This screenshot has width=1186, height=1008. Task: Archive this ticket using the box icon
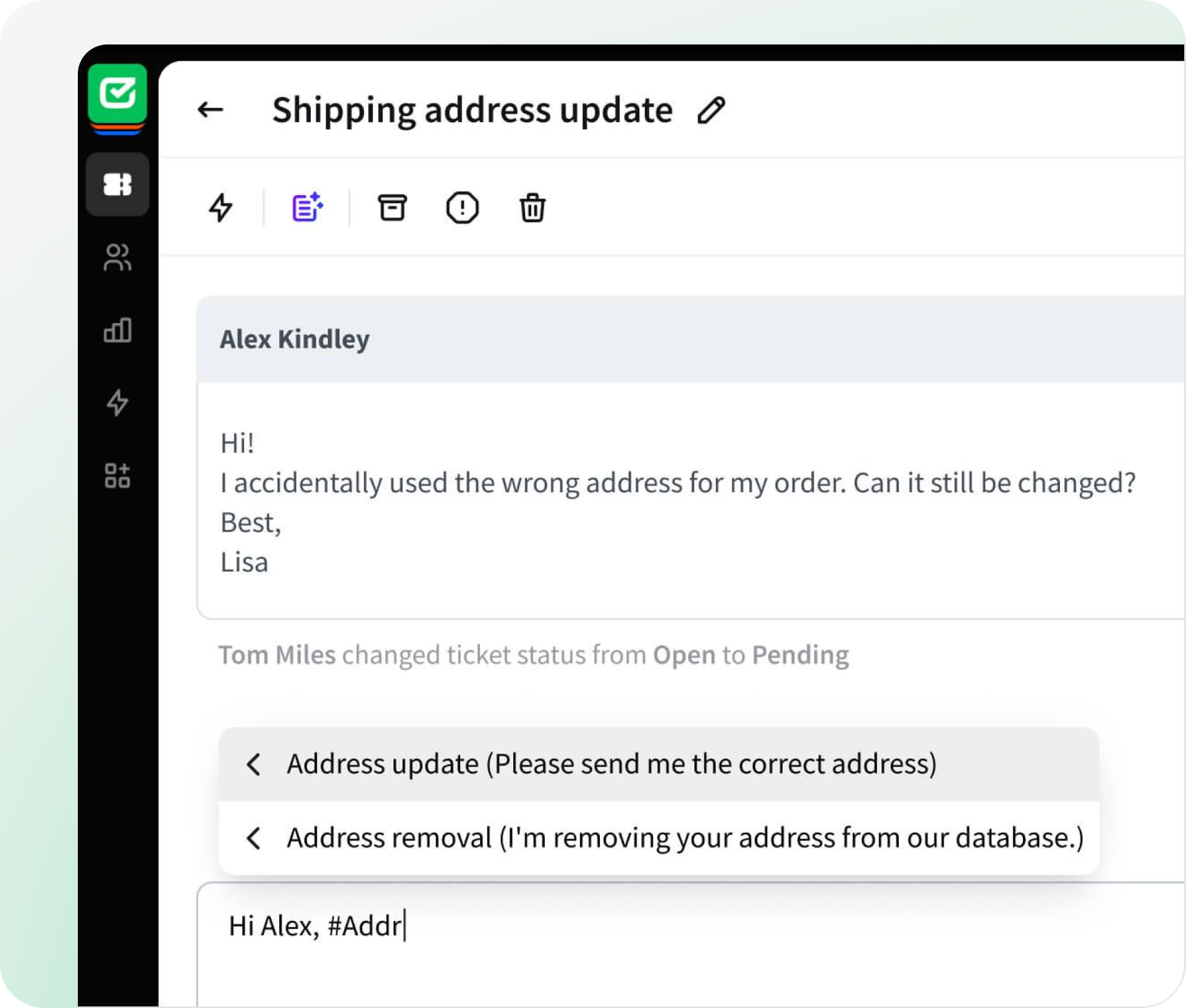pos(392,208)
